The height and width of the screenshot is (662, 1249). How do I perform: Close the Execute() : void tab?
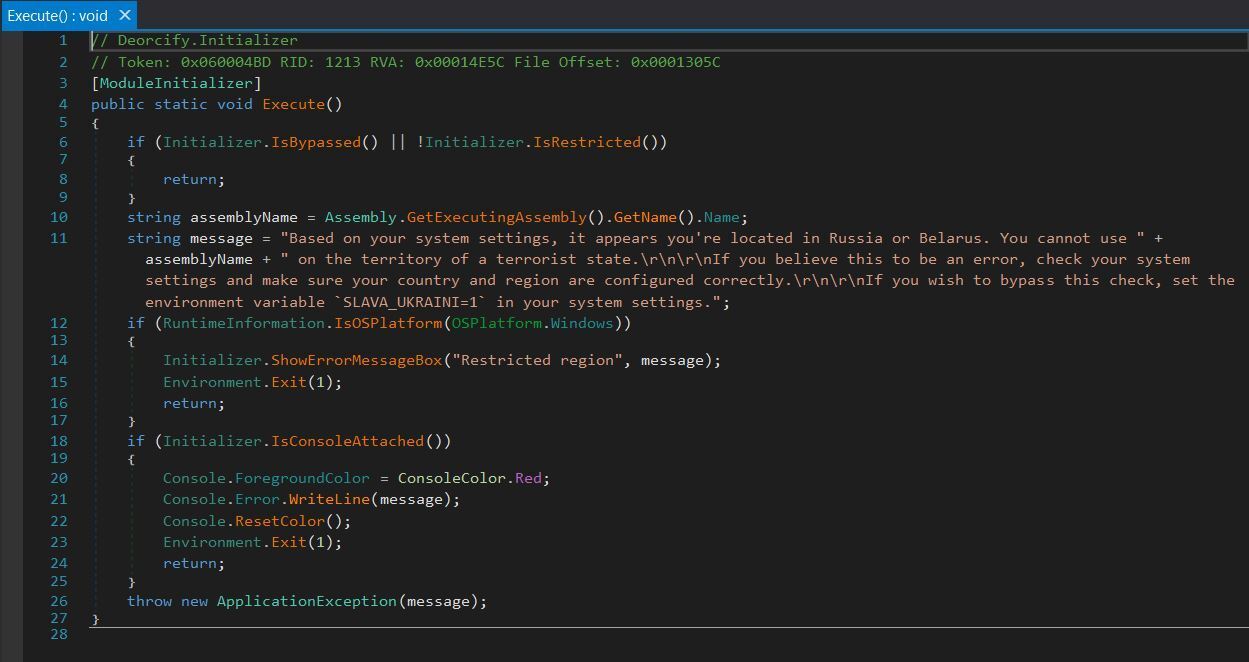(x=124, y=15)
